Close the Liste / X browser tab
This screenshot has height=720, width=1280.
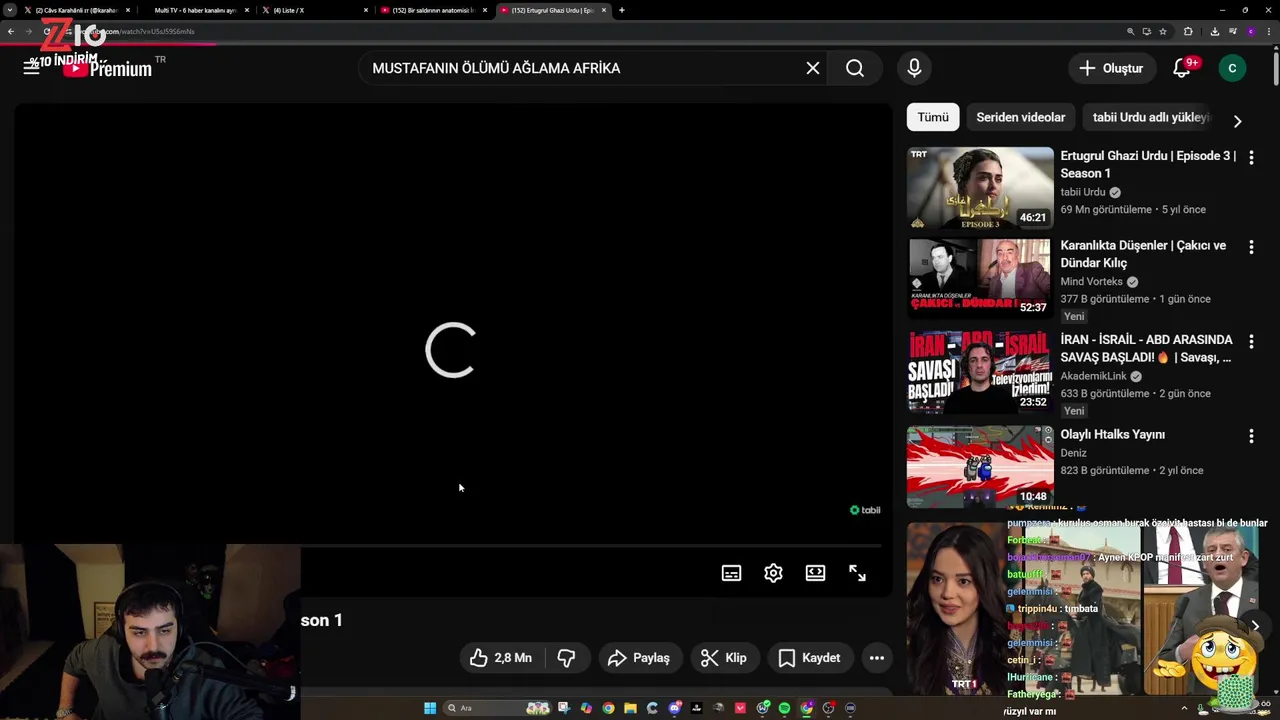click(366, 10)
